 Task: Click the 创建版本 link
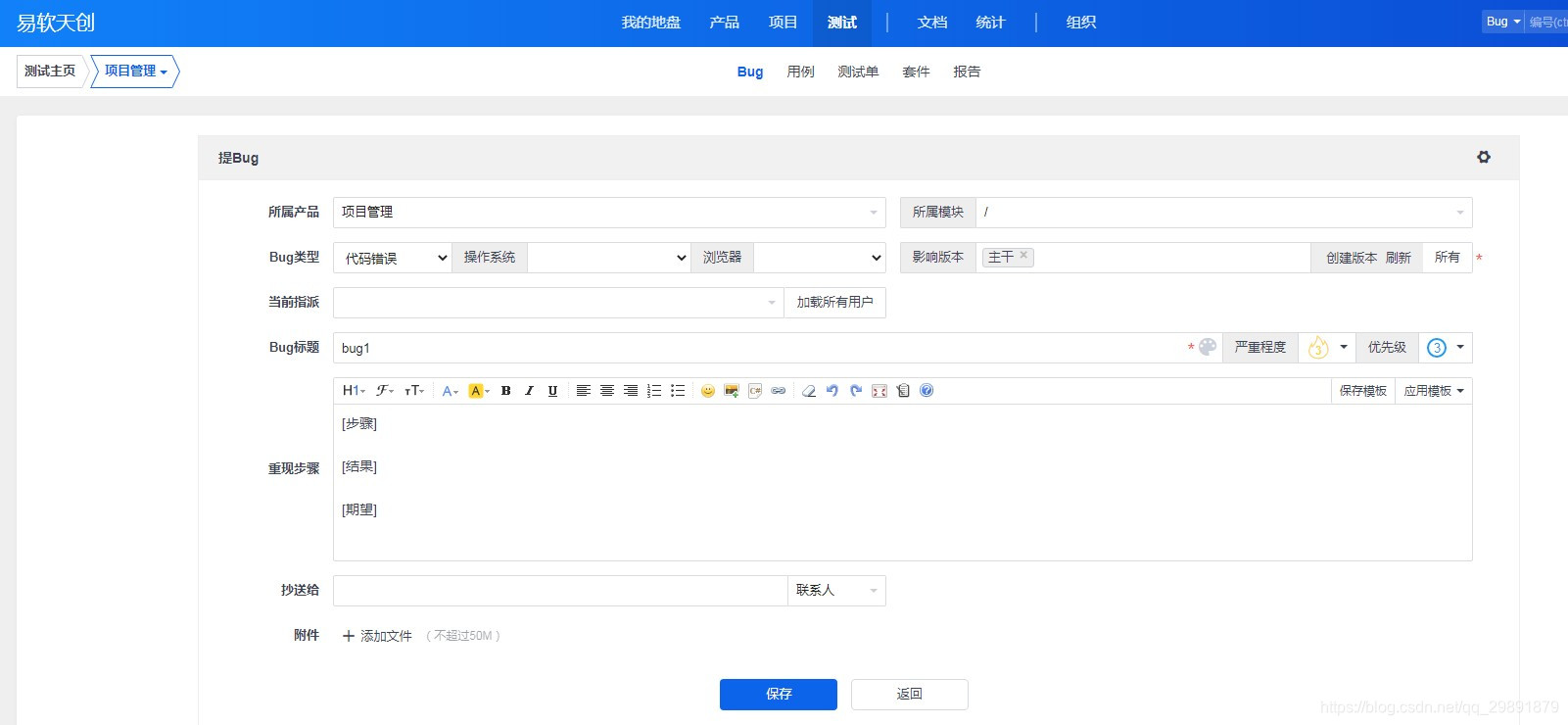[1352, 258]
